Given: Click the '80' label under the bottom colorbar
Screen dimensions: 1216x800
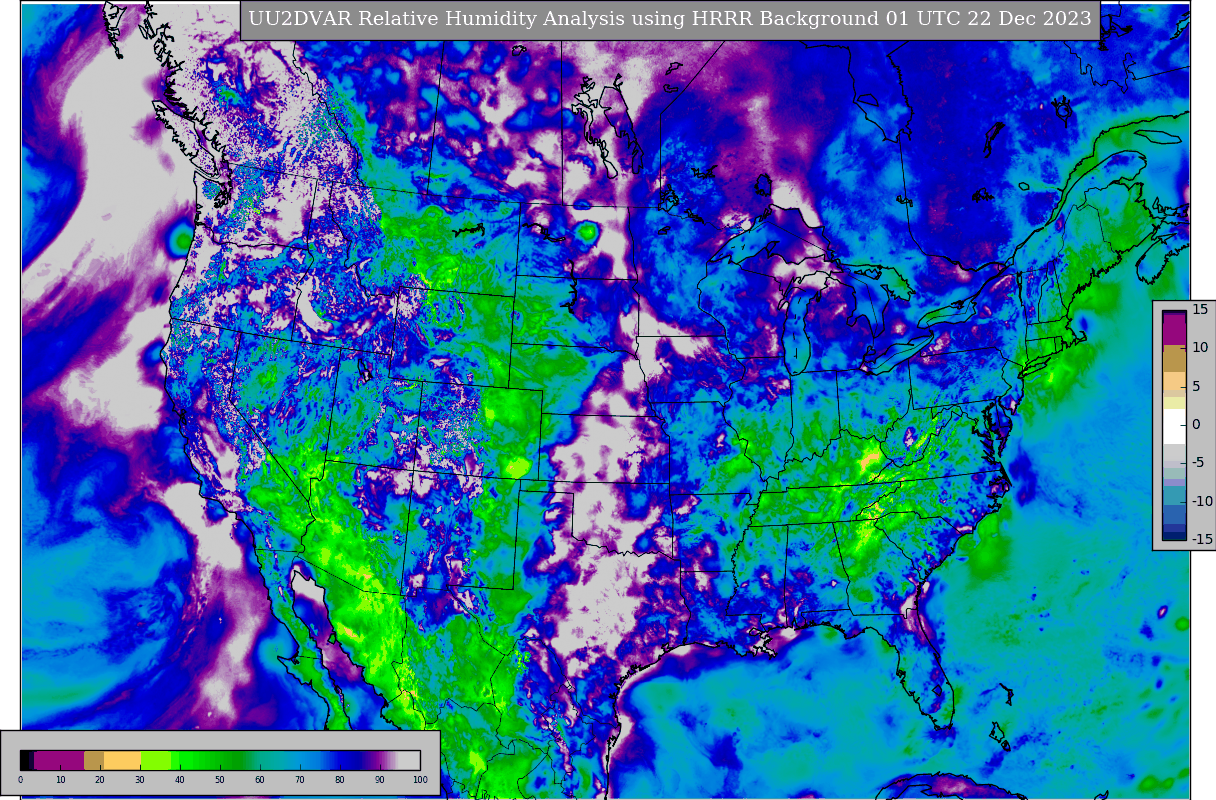Looking at the screenshot, I should pos(340,780).
